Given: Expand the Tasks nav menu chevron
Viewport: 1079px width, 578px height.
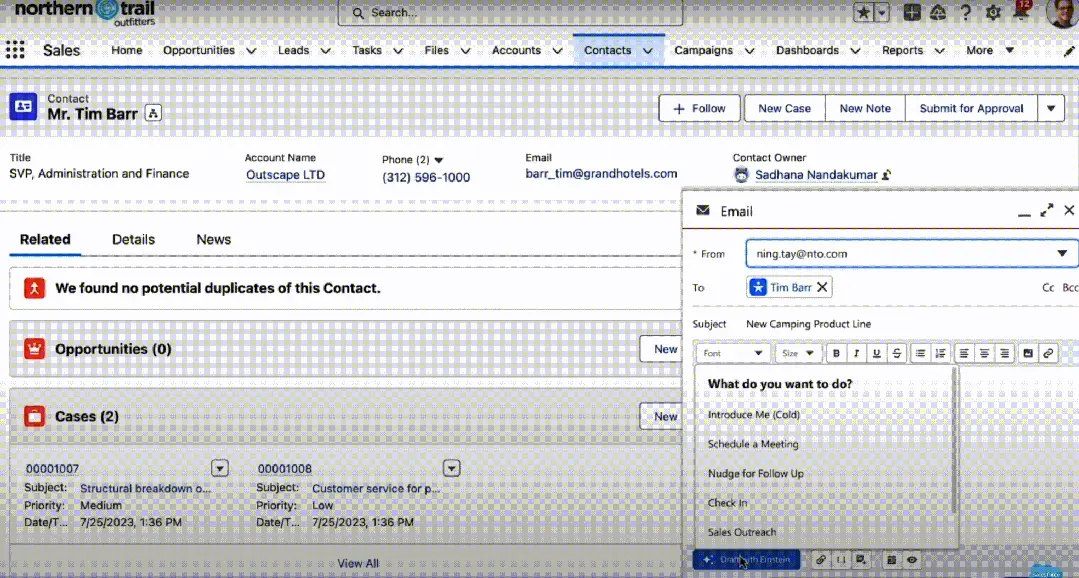Looking at the screenshot, I should (x=398, y=51).
